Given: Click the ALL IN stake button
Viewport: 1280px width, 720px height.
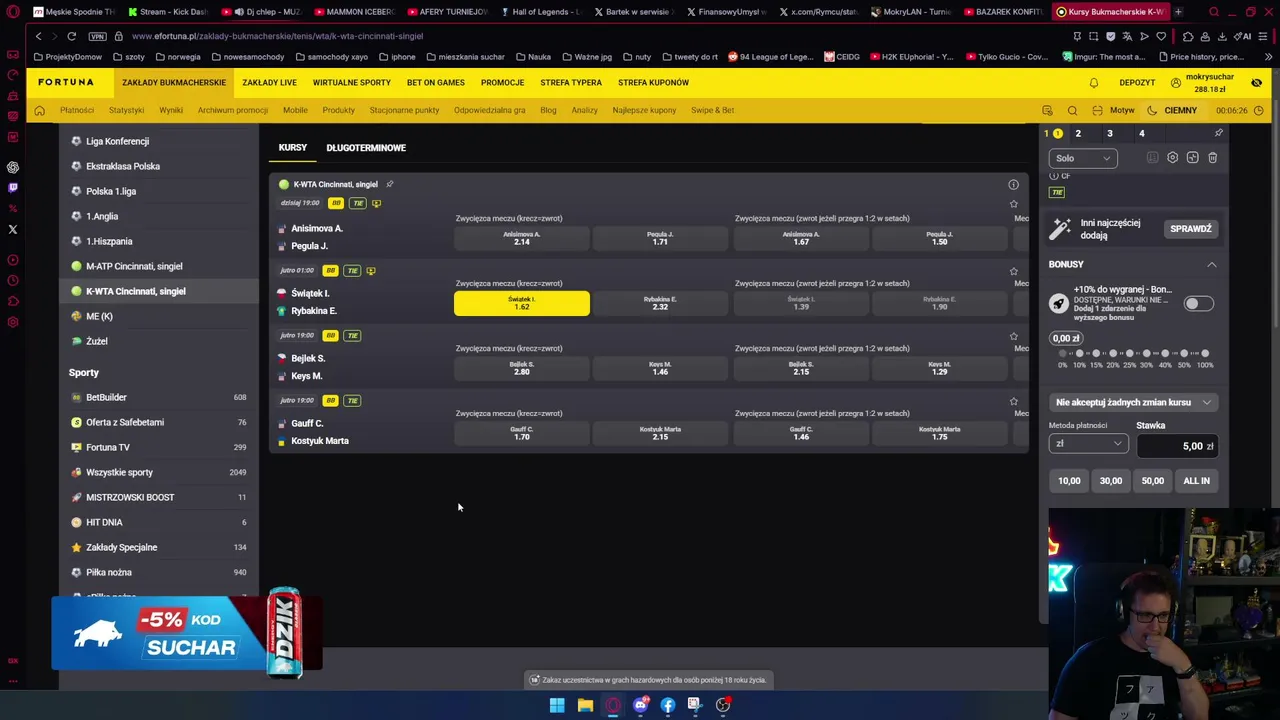Looking at the screenshot, I should point(1196,481).
